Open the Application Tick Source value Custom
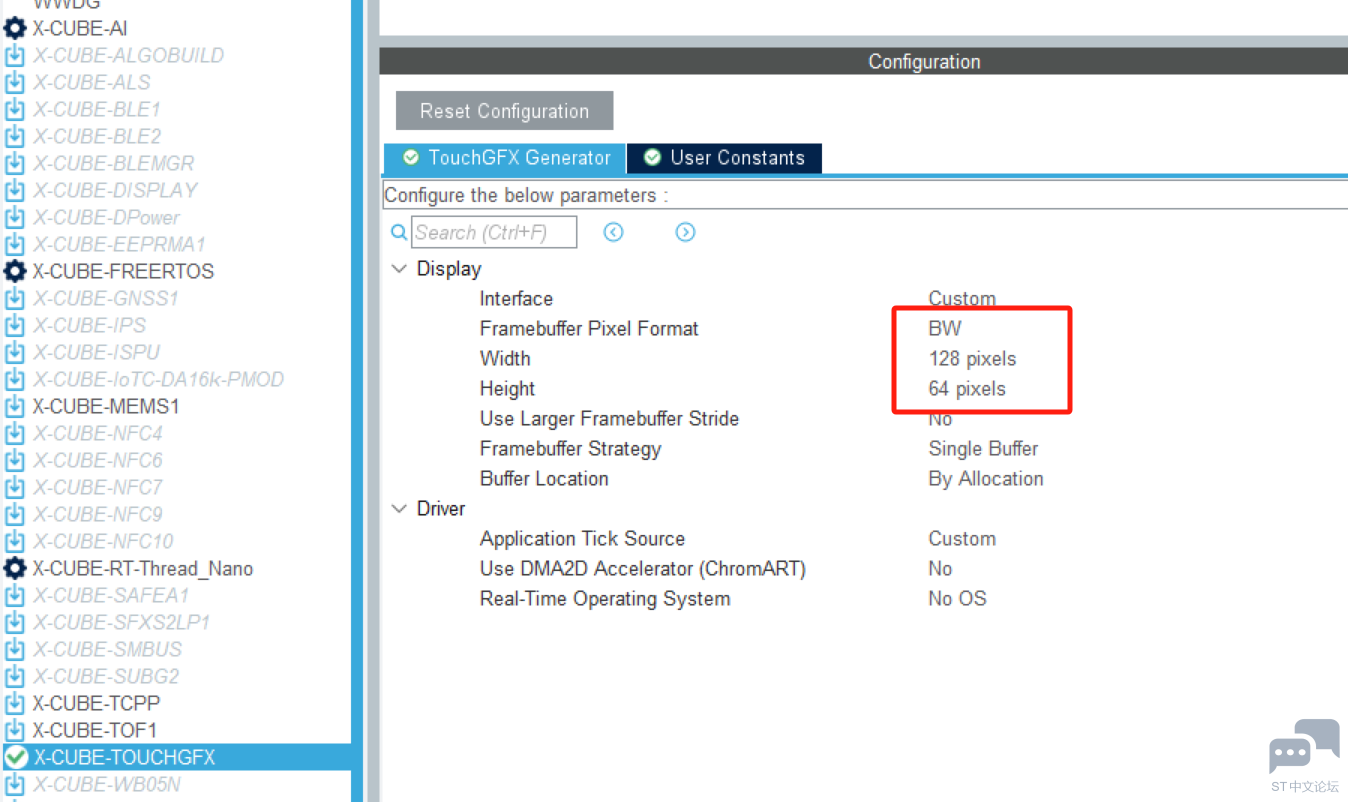1348x802 pixels. pos(962,539)
